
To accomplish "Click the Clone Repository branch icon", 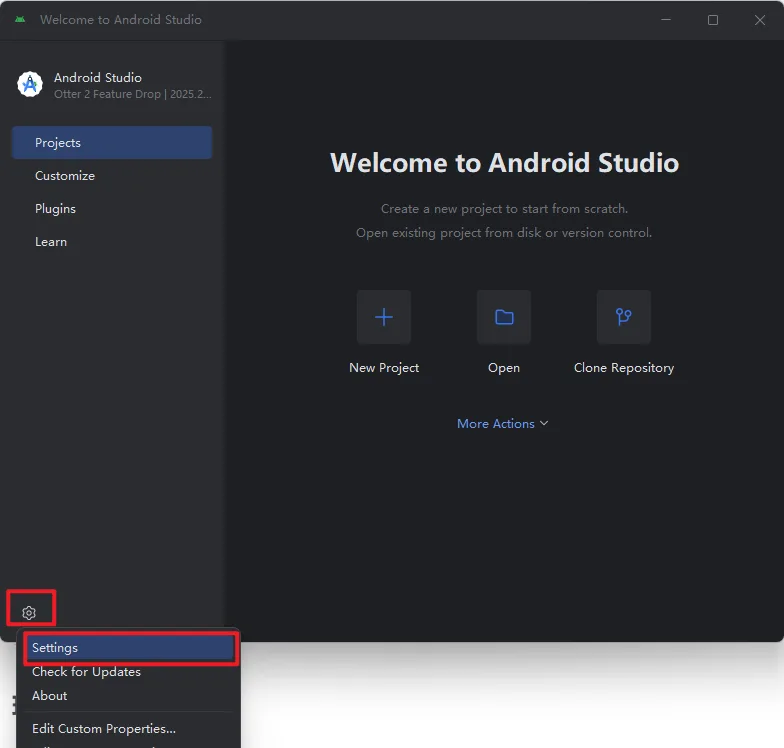I will [x=624, y=317].
